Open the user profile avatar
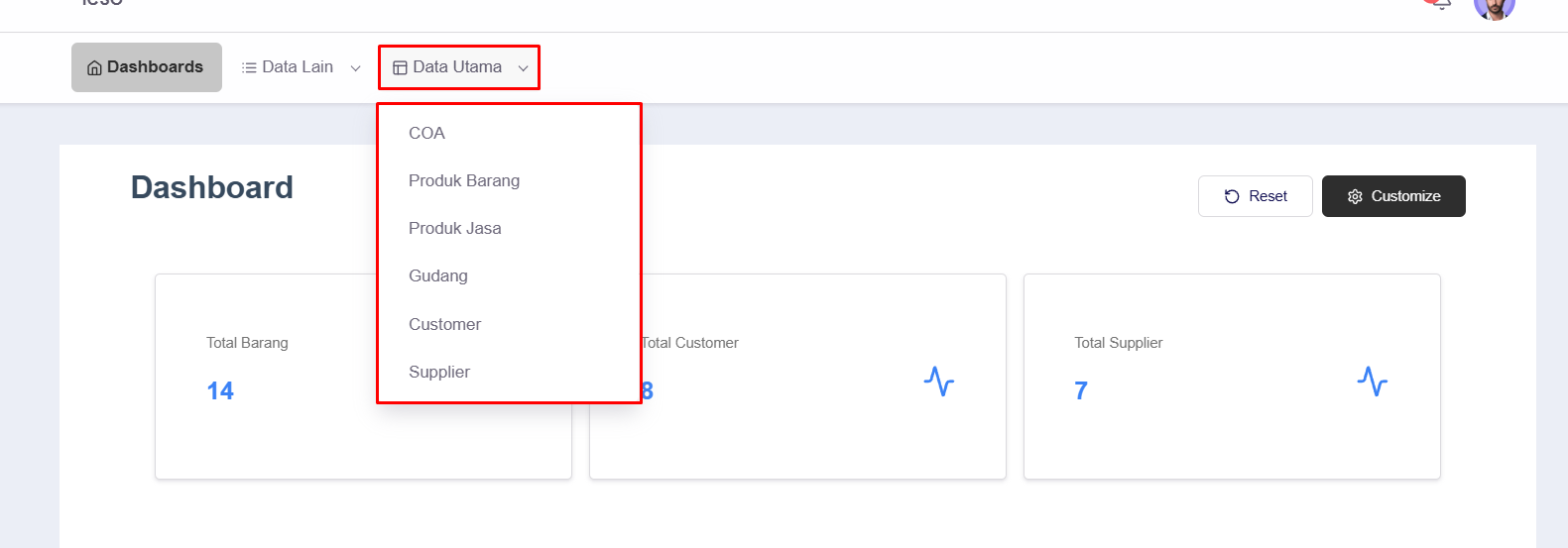 [x=1494, y=6]
